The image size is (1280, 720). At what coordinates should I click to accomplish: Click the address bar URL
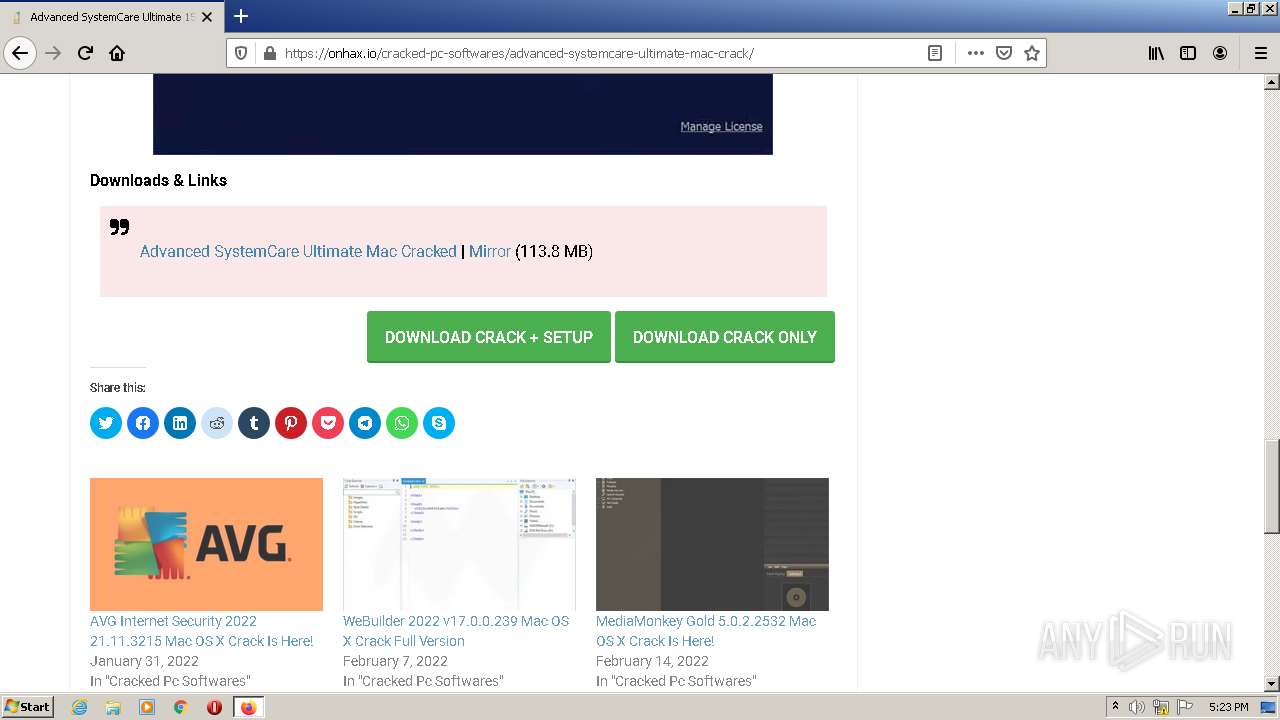[519, 53]
